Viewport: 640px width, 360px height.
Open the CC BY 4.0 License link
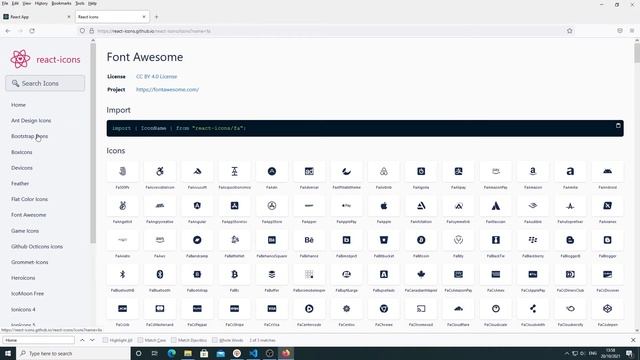click(157, 76)
